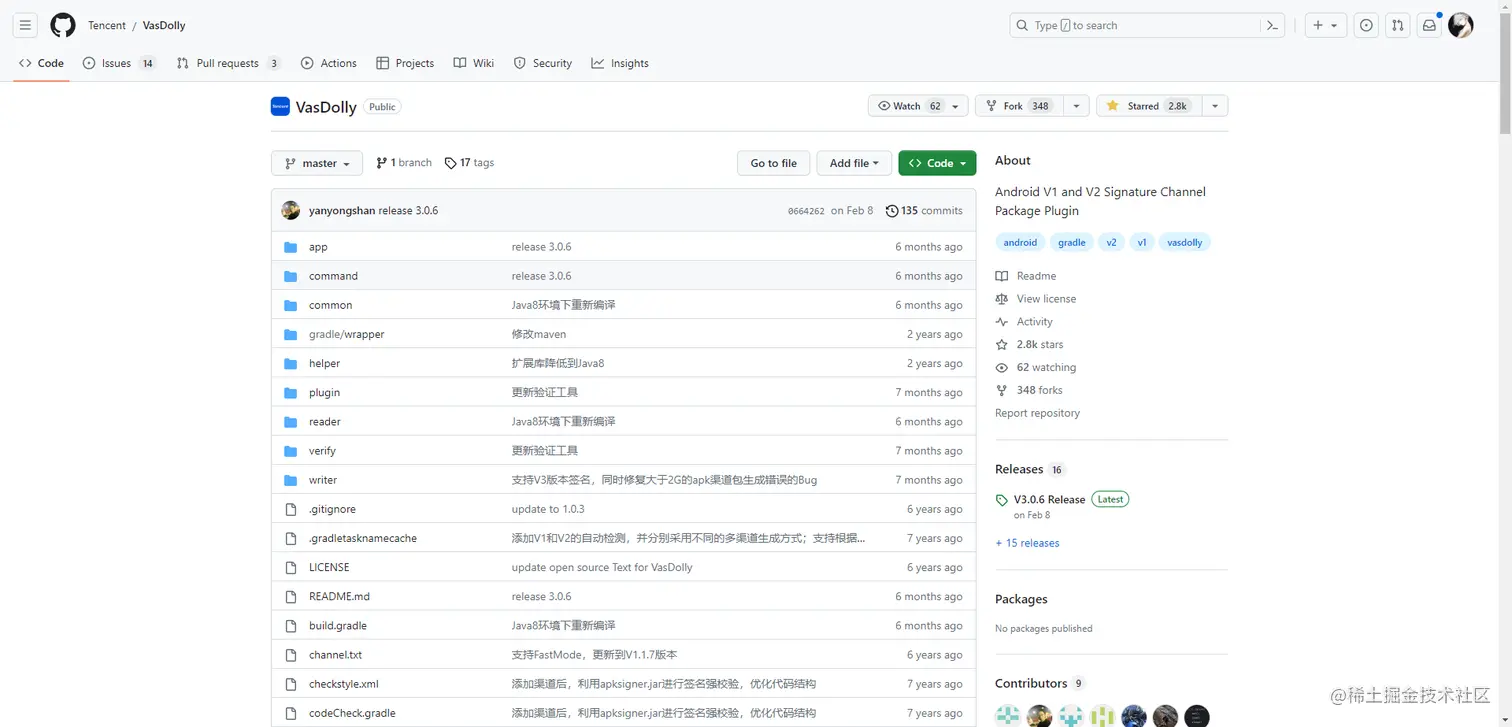Open the 1 branch link

404,163
